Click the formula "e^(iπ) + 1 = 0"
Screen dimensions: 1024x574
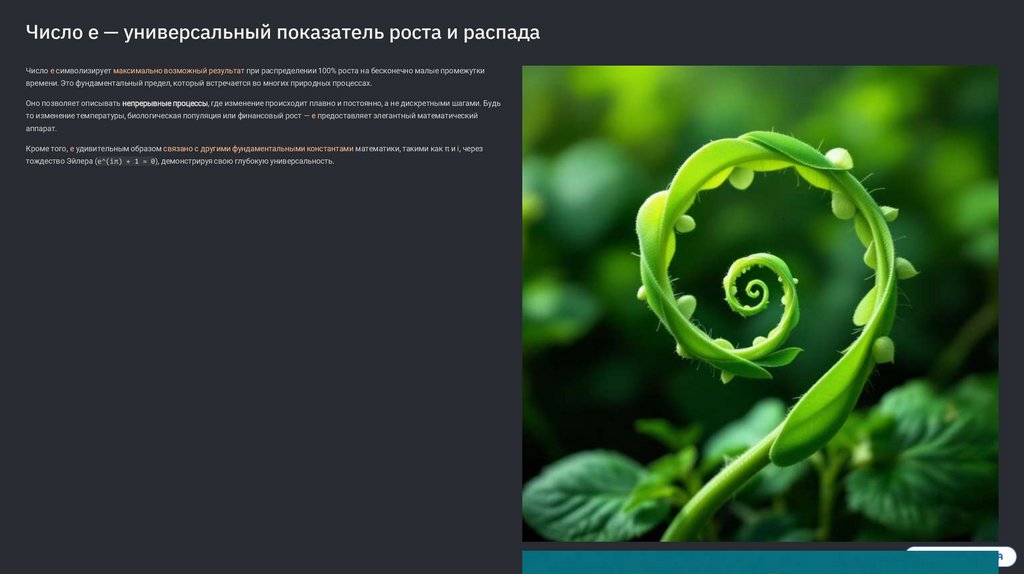pyautogui.click(x=126, y=161)
